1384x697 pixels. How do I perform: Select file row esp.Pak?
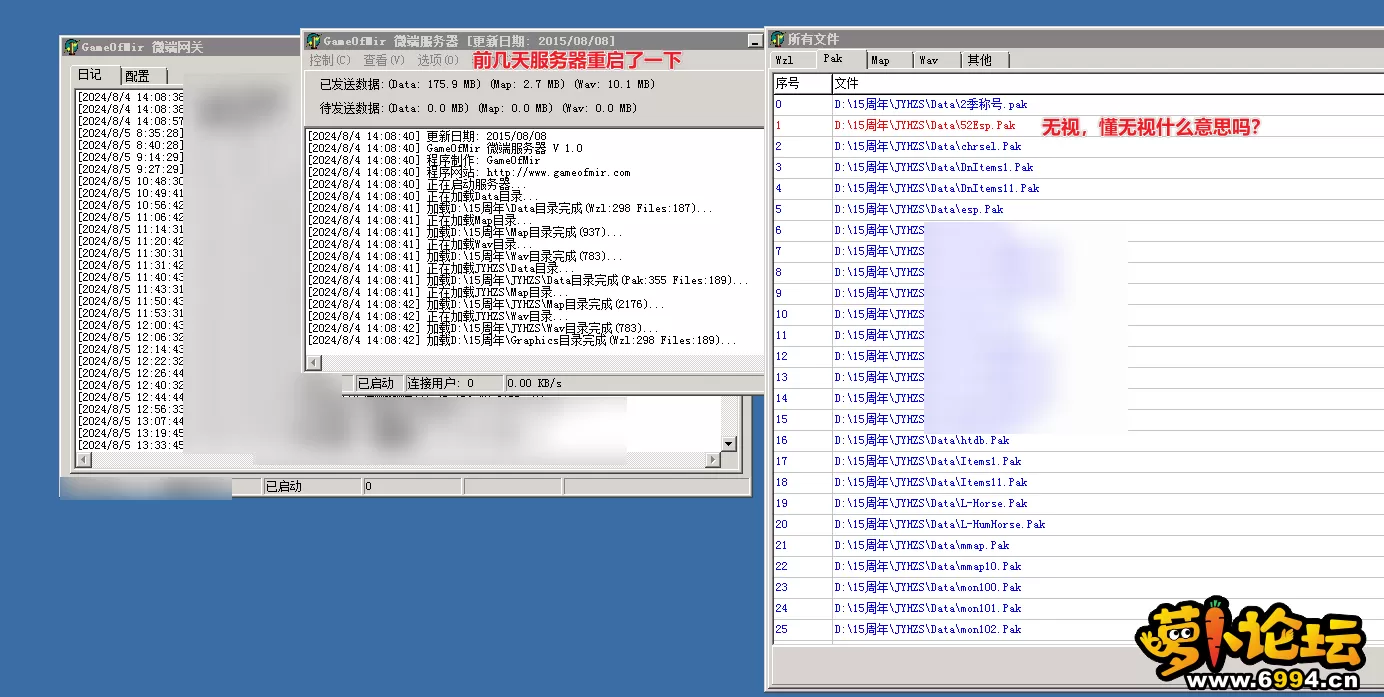pyautogui.click(x=1078, y=209)
